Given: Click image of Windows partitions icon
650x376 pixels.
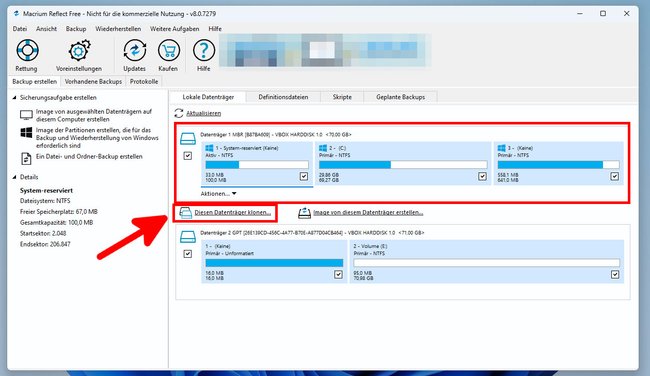Looking at the screenshot, I should (26, 133).
